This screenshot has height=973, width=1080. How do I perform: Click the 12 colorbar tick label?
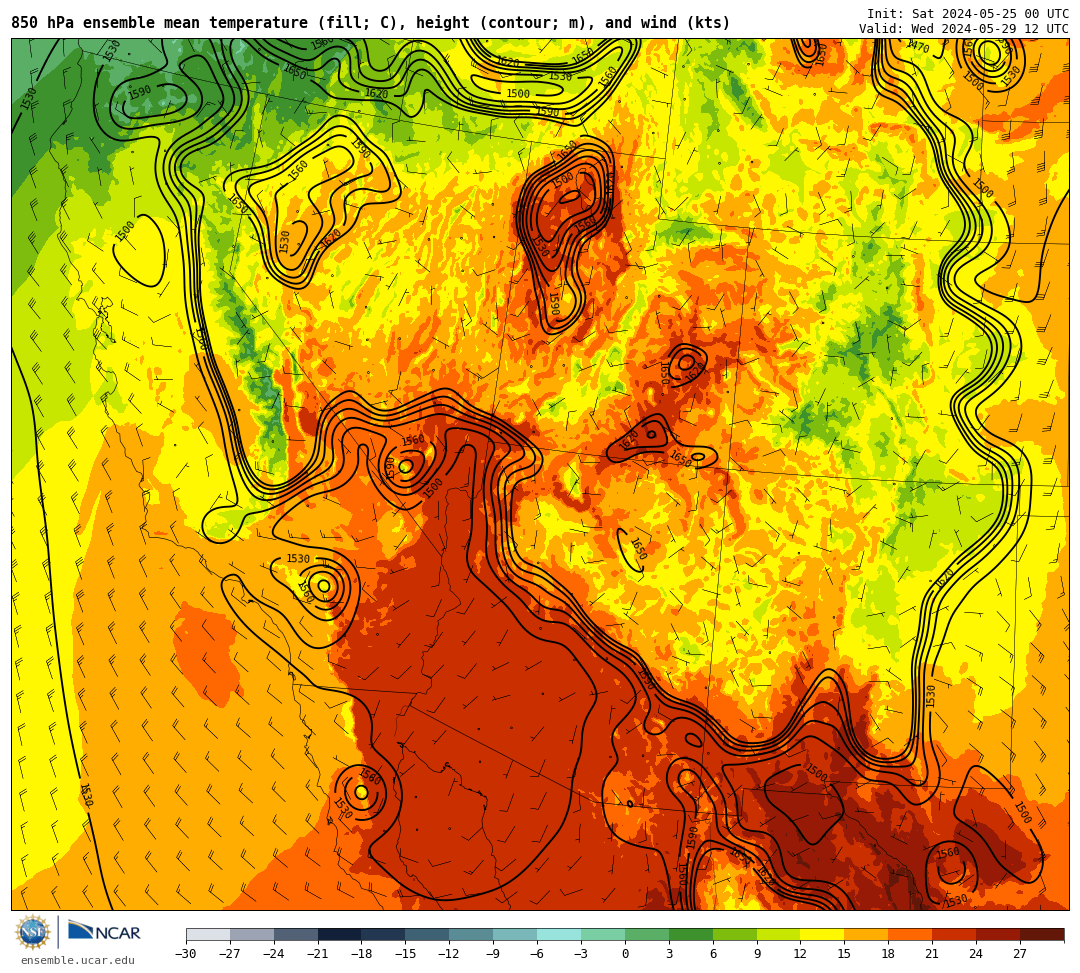point(800,954)
